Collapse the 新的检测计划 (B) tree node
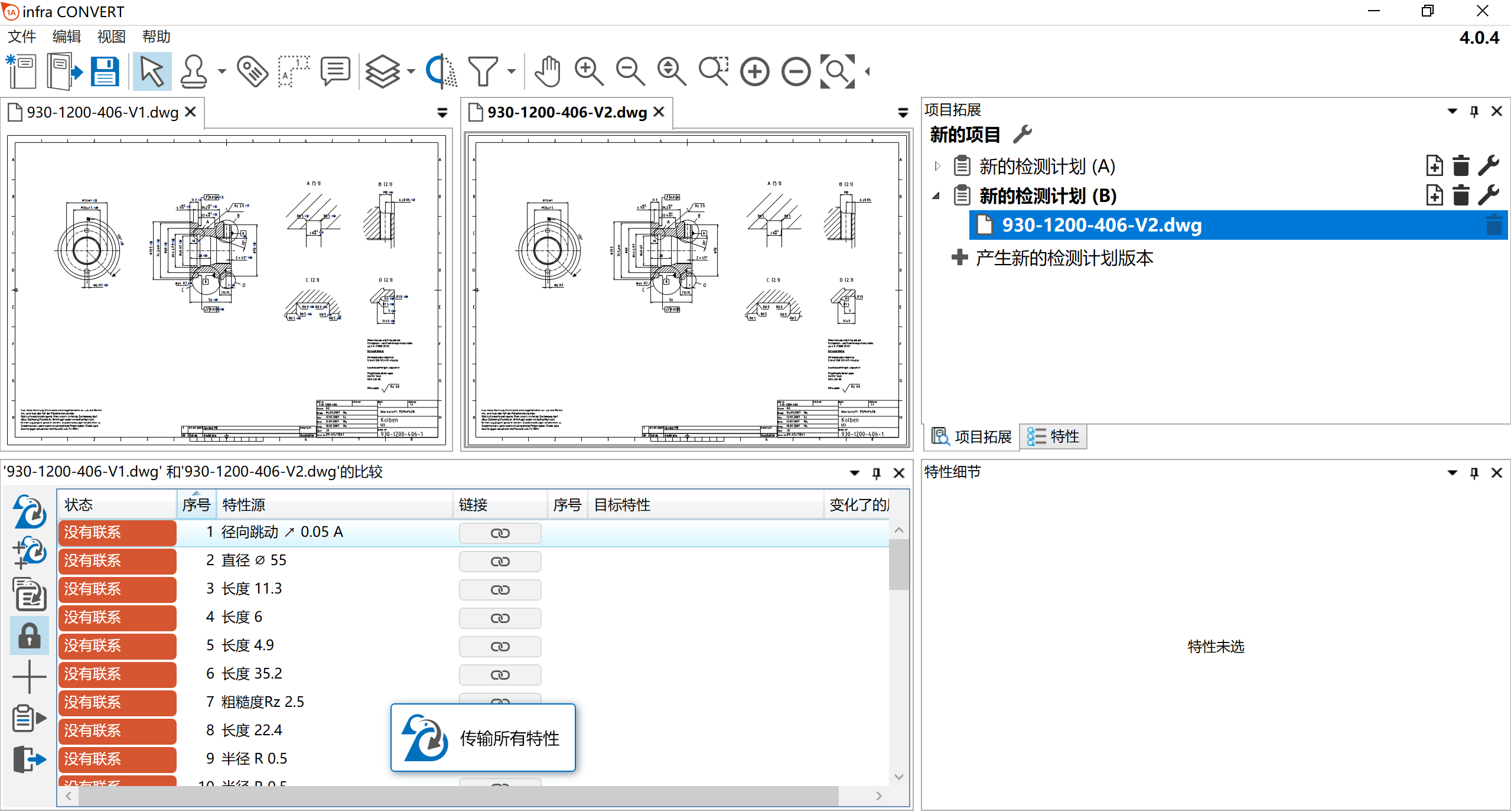Viewport: 1511px width, 812px height. coord(936,195)
